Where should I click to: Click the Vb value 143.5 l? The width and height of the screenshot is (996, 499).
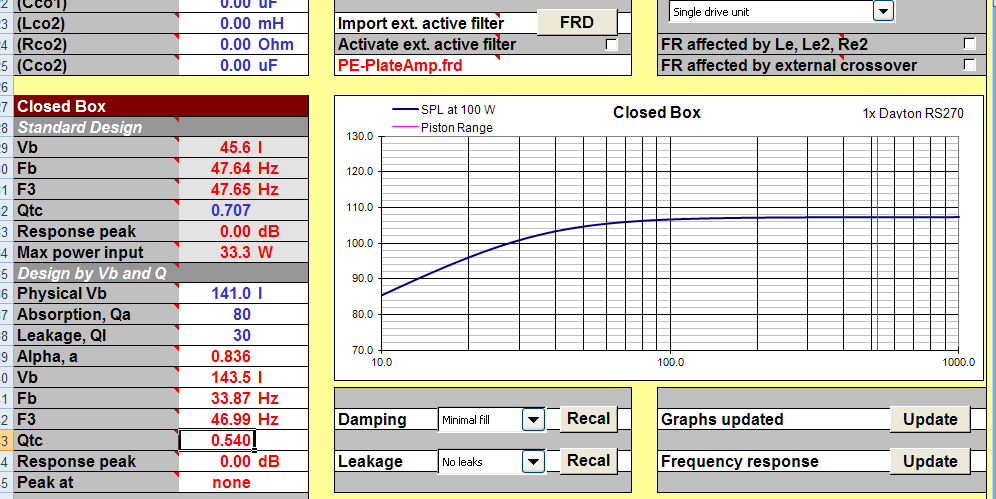(243, 378)
